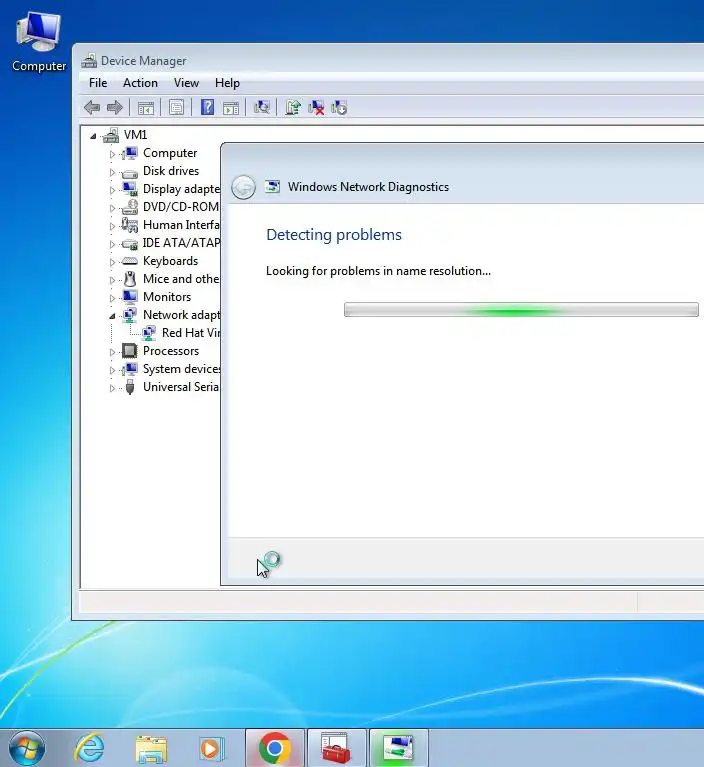Expand Universal Serial Bus controllers category

[112, 388]
